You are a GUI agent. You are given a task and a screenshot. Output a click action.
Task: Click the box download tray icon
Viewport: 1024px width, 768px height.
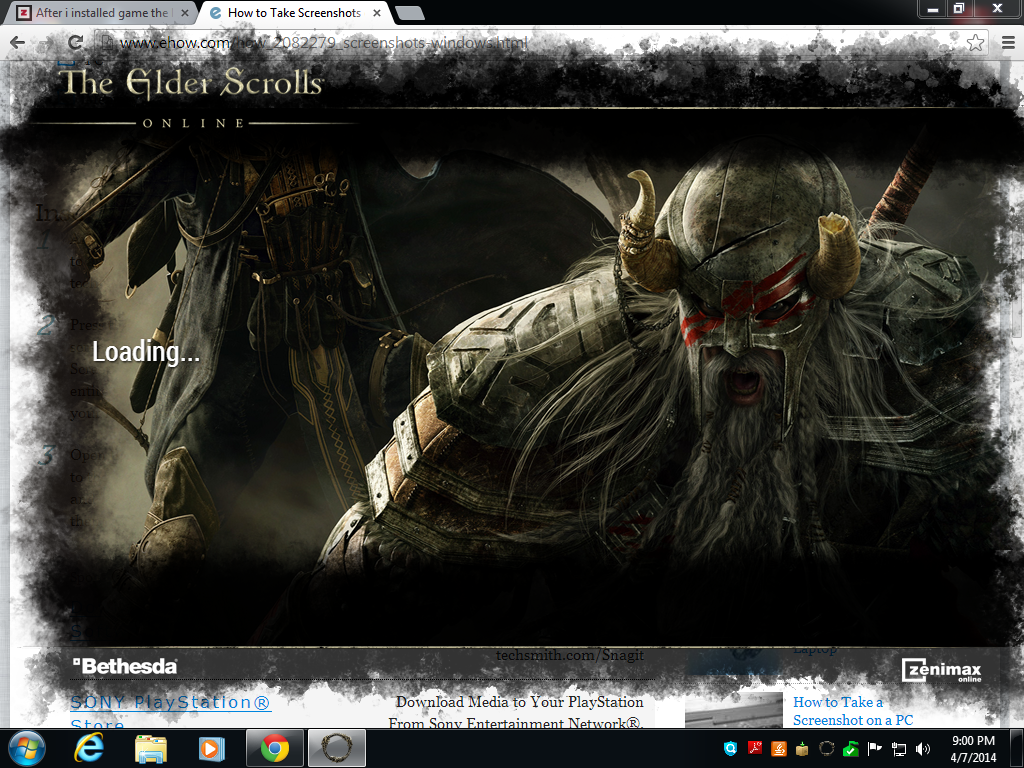click(x=802, y=748)
